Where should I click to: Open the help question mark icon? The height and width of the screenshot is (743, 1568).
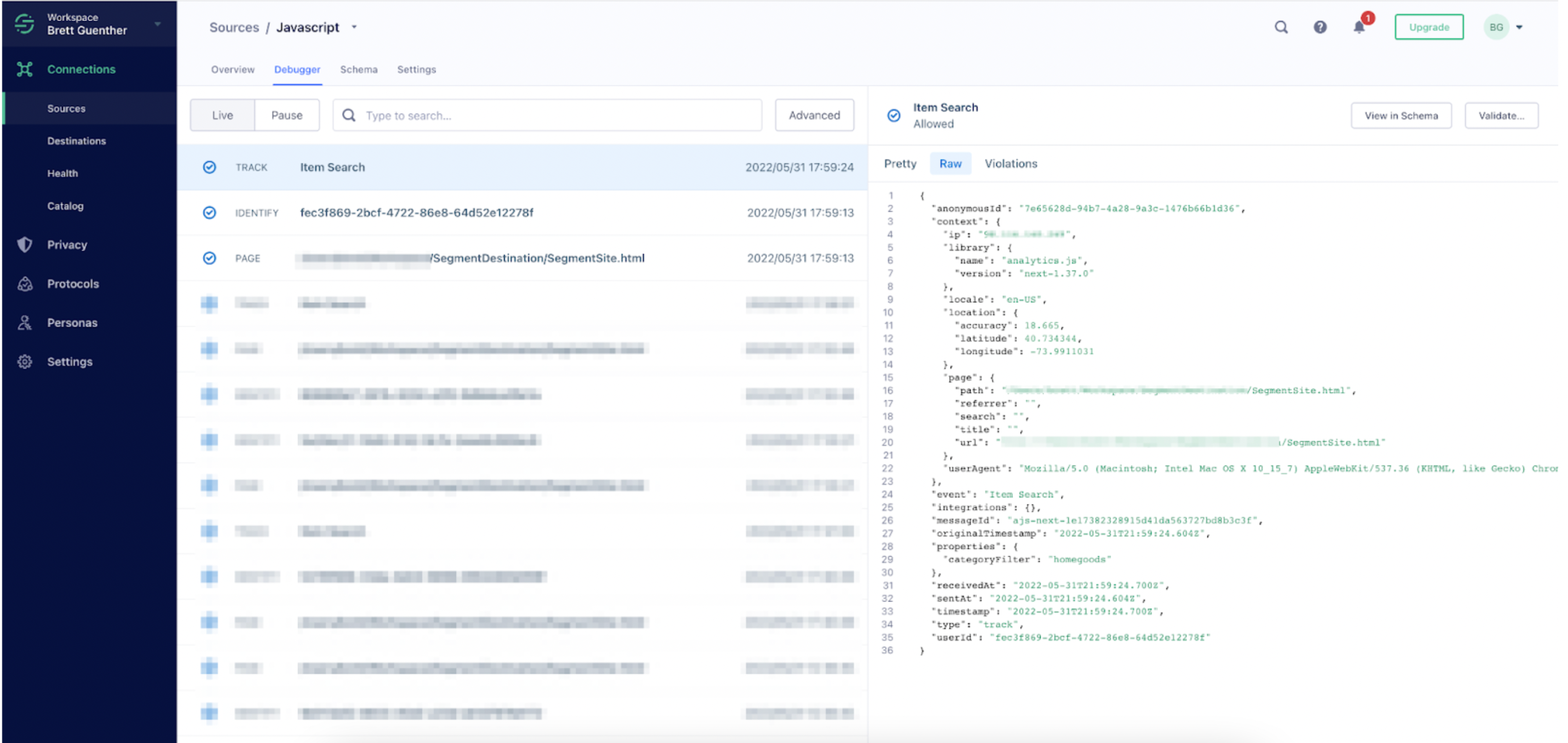pyautogui.click(x=1320, y=27)
